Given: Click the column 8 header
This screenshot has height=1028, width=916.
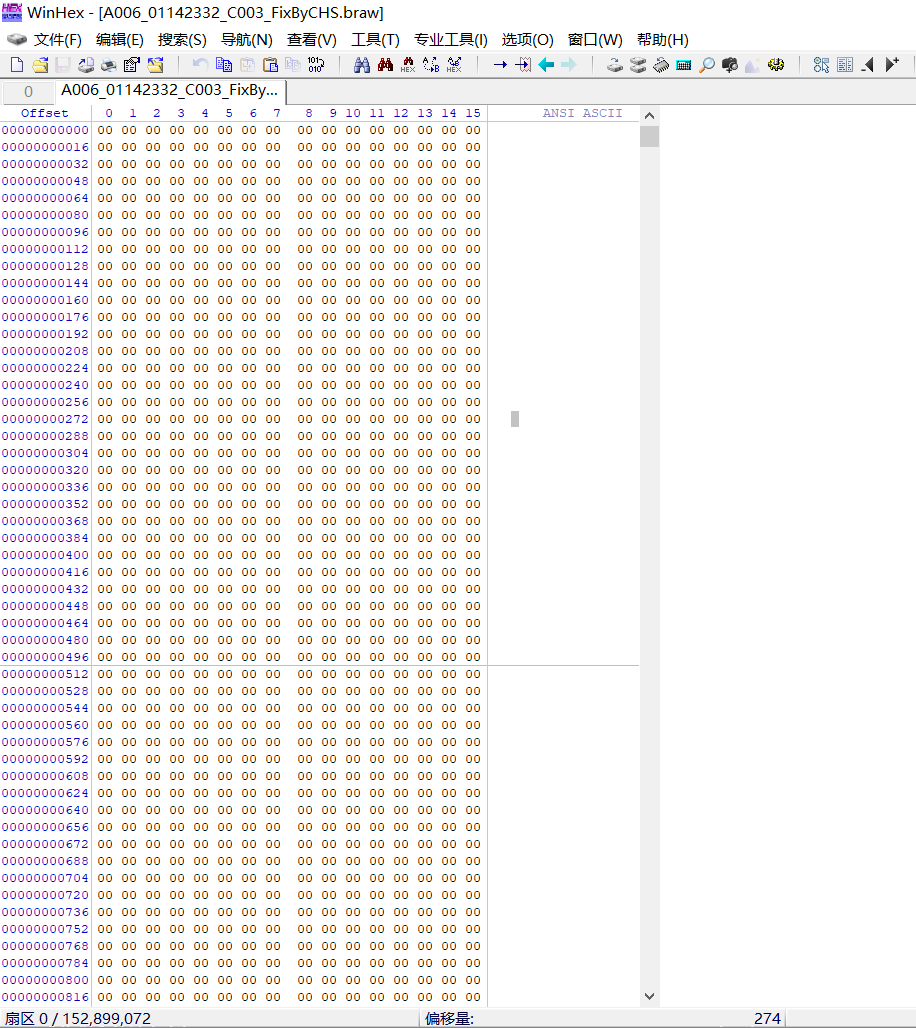Looking at the screenshot, I should coord(309,113).
